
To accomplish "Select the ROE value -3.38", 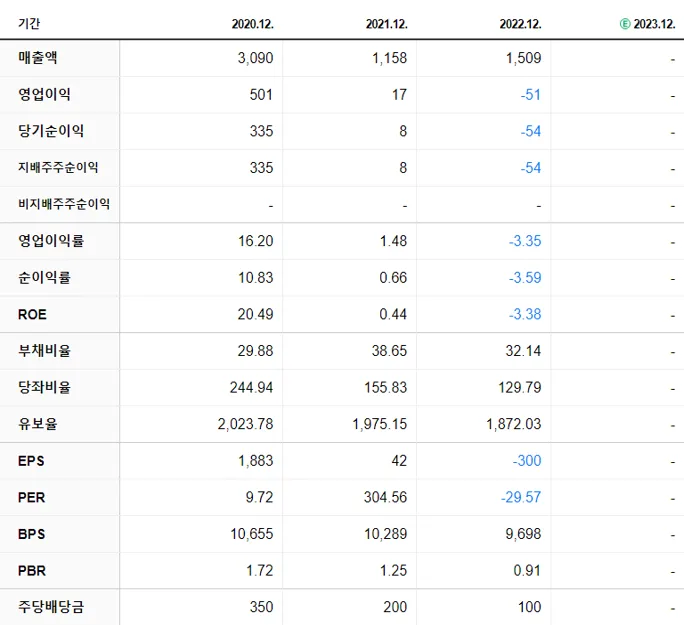I will pos(525,314).
